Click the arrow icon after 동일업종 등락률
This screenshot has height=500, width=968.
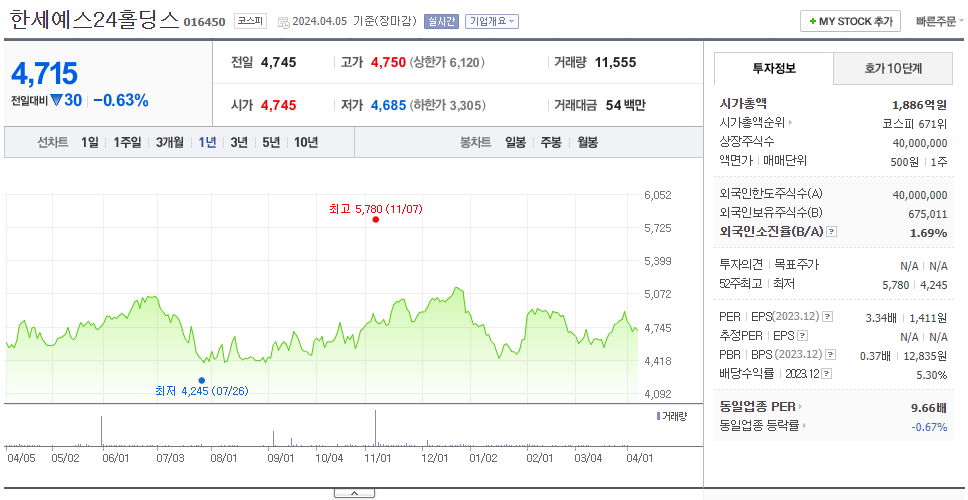tap(804, 425)
